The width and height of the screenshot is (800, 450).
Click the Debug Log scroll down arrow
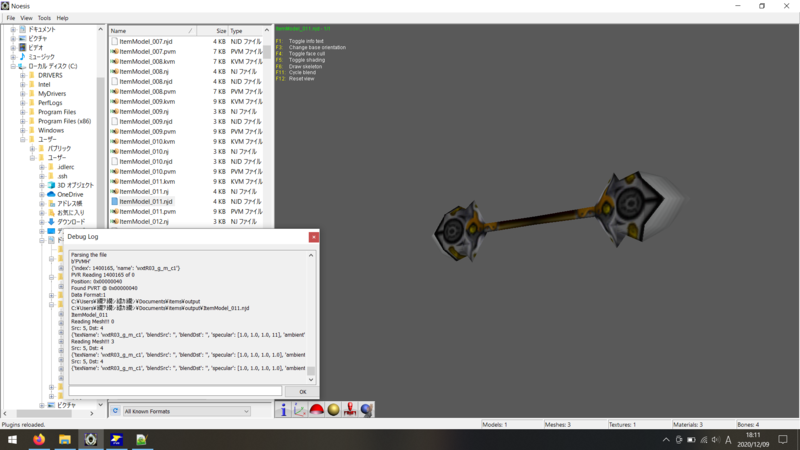tap(311, 380)
